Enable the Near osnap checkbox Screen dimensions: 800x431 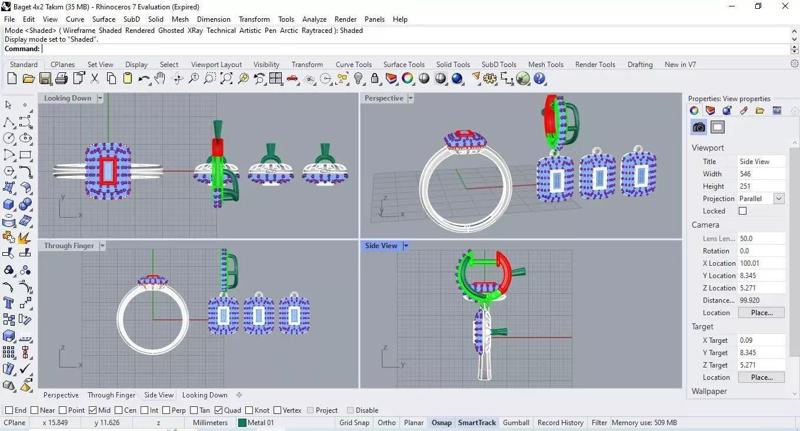(x=34, y=410)
